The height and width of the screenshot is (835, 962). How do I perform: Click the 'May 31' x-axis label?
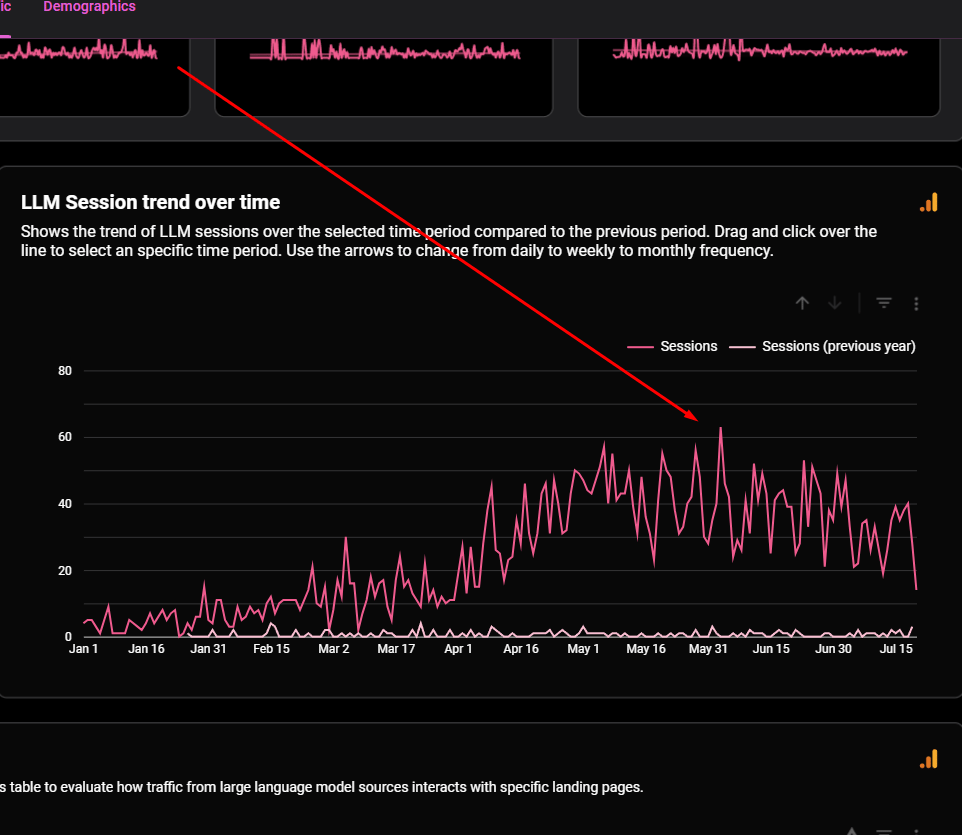[708, 649]
